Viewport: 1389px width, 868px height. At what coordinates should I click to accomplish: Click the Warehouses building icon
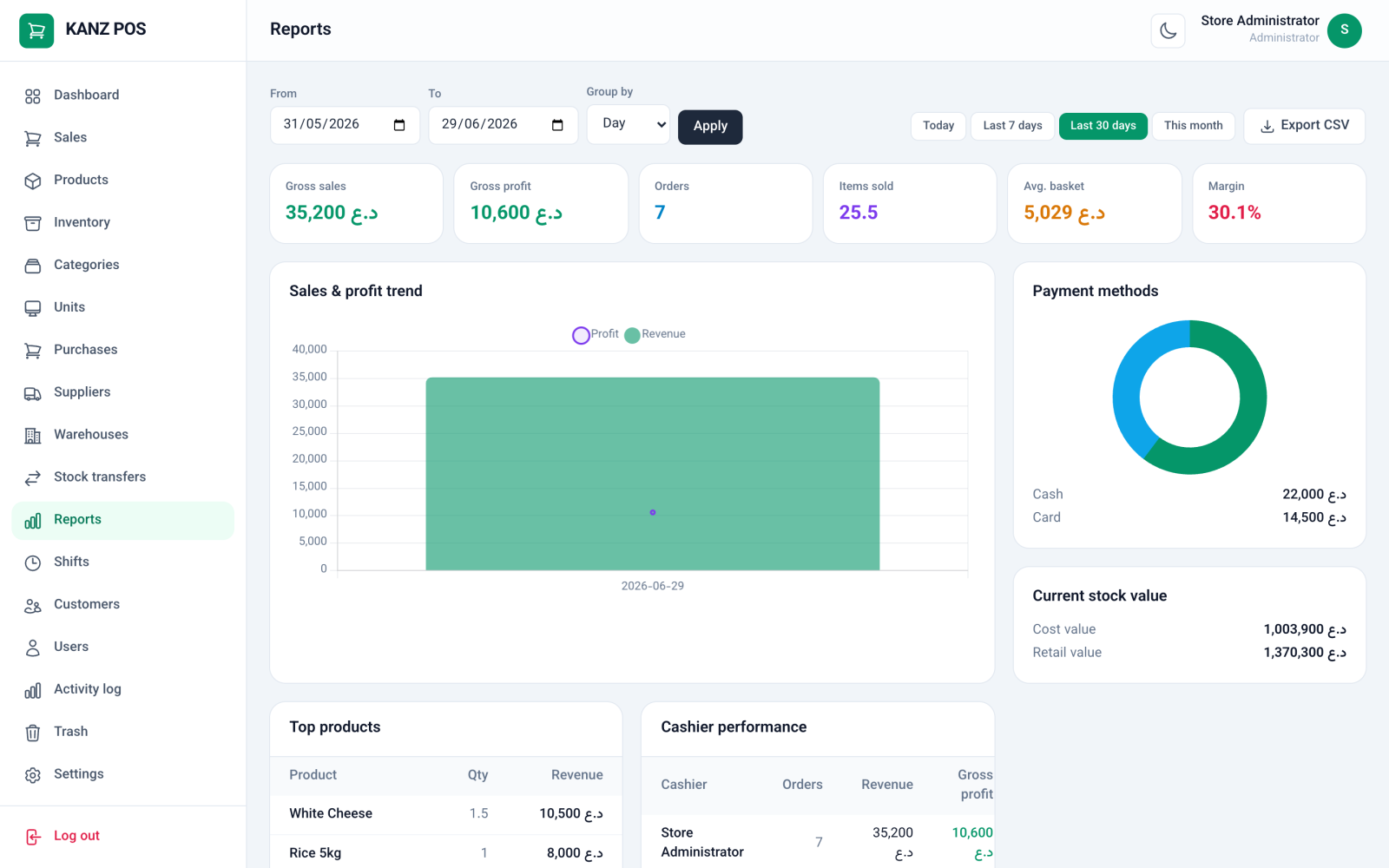[33, 436]
